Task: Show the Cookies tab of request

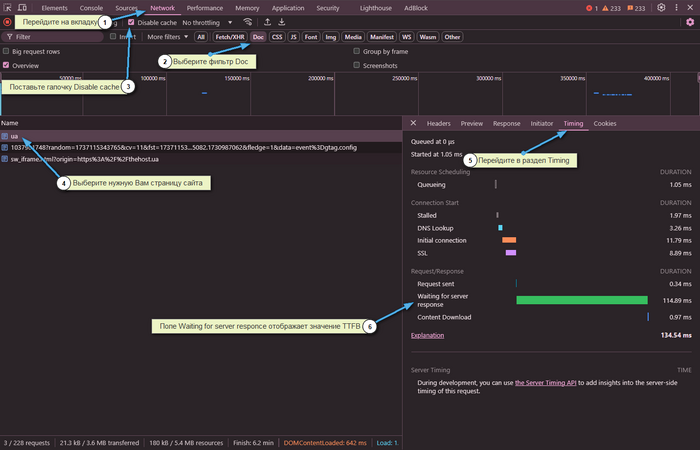Action: click(x=604, y=123)
